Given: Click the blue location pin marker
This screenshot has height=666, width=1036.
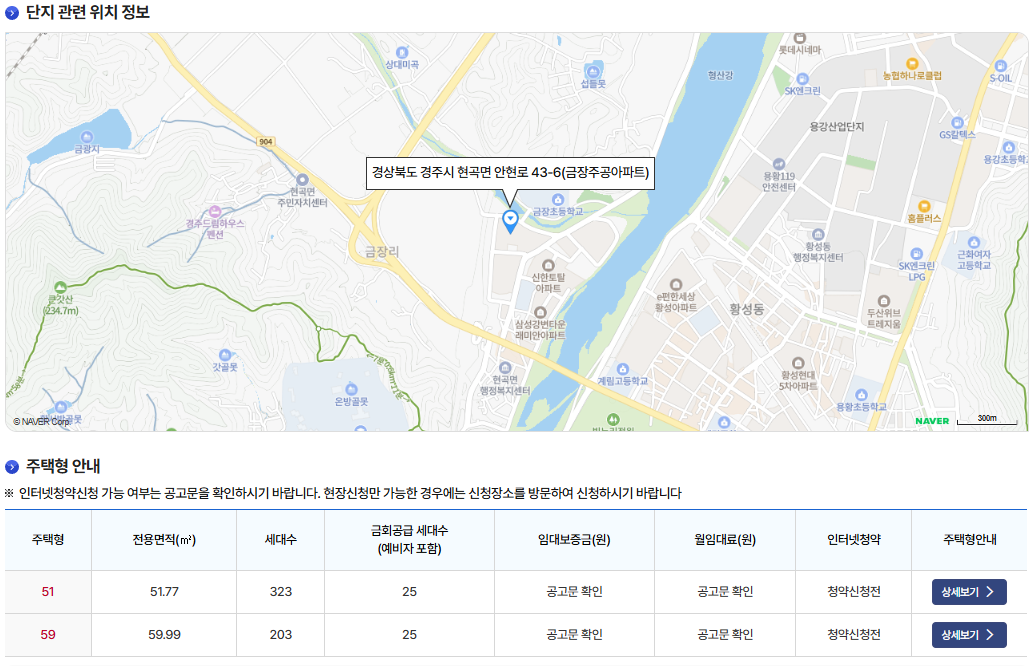Looking at the screenshot, I should tap(510, 221).
